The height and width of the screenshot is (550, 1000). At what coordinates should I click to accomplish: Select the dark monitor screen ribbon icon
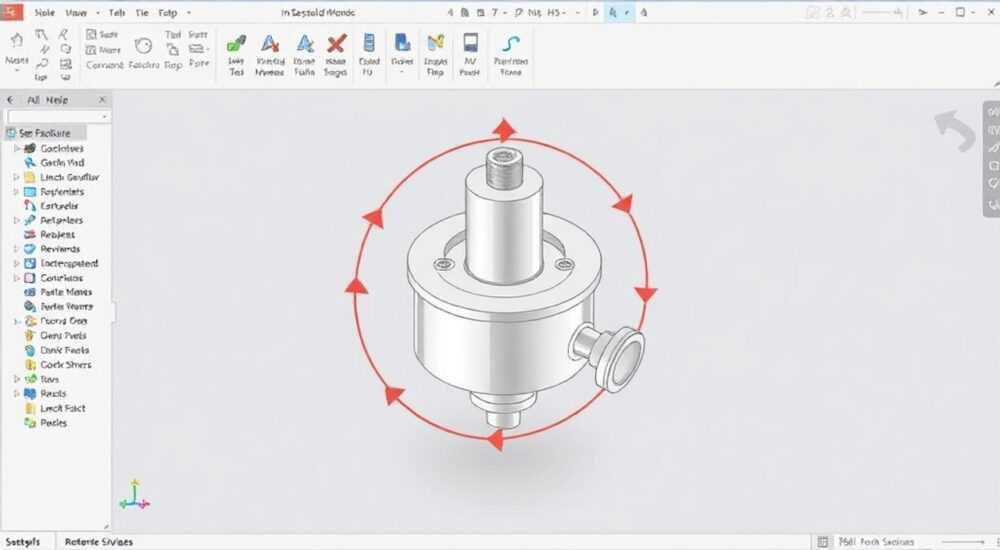[470, 43]
